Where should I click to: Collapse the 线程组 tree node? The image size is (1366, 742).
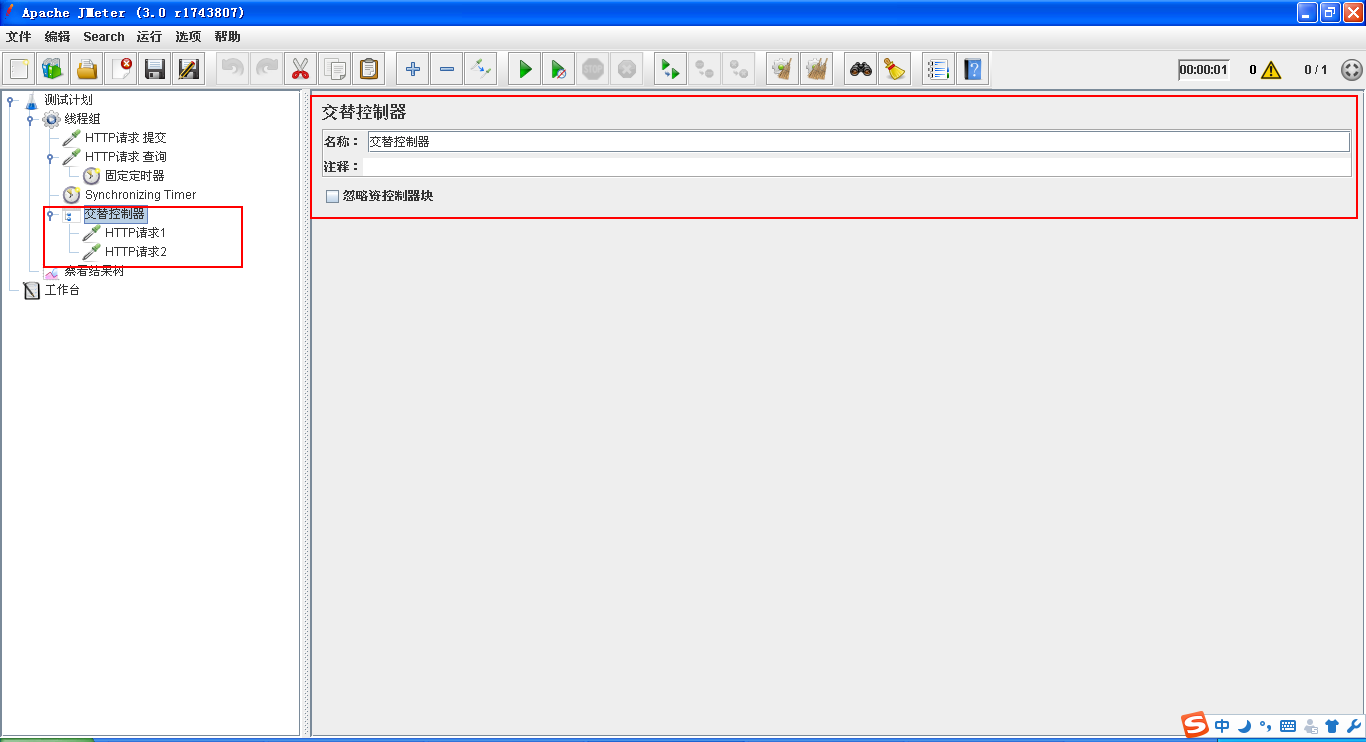31,119
